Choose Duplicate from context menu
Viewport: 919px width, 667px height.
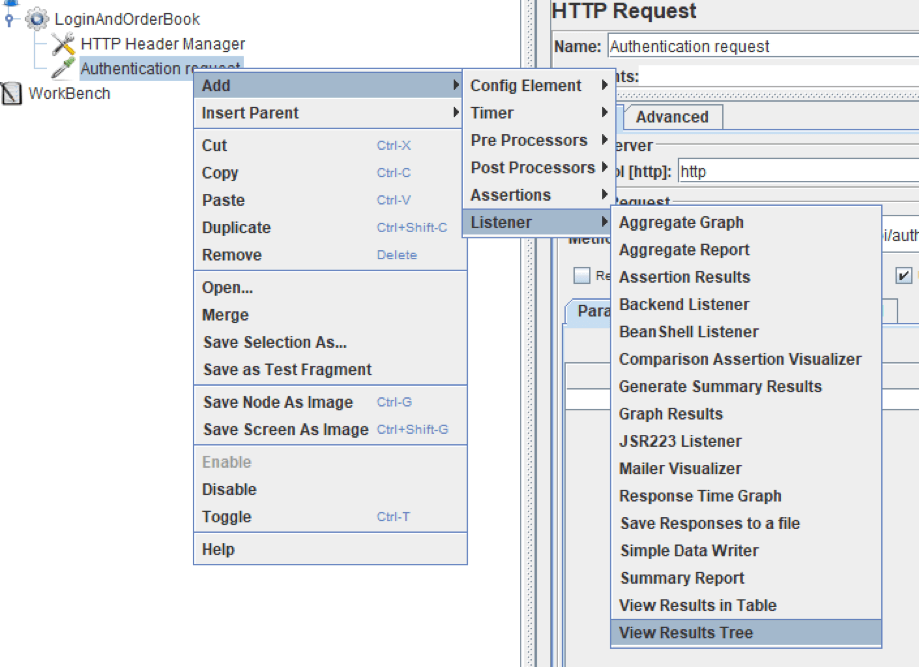[x=329, y=227]
